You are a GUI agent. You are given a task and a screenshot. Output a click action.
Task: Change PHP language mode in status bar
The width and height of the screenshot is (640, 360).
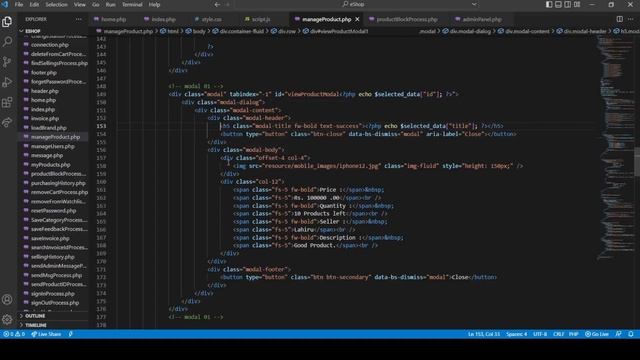(573, 334)
